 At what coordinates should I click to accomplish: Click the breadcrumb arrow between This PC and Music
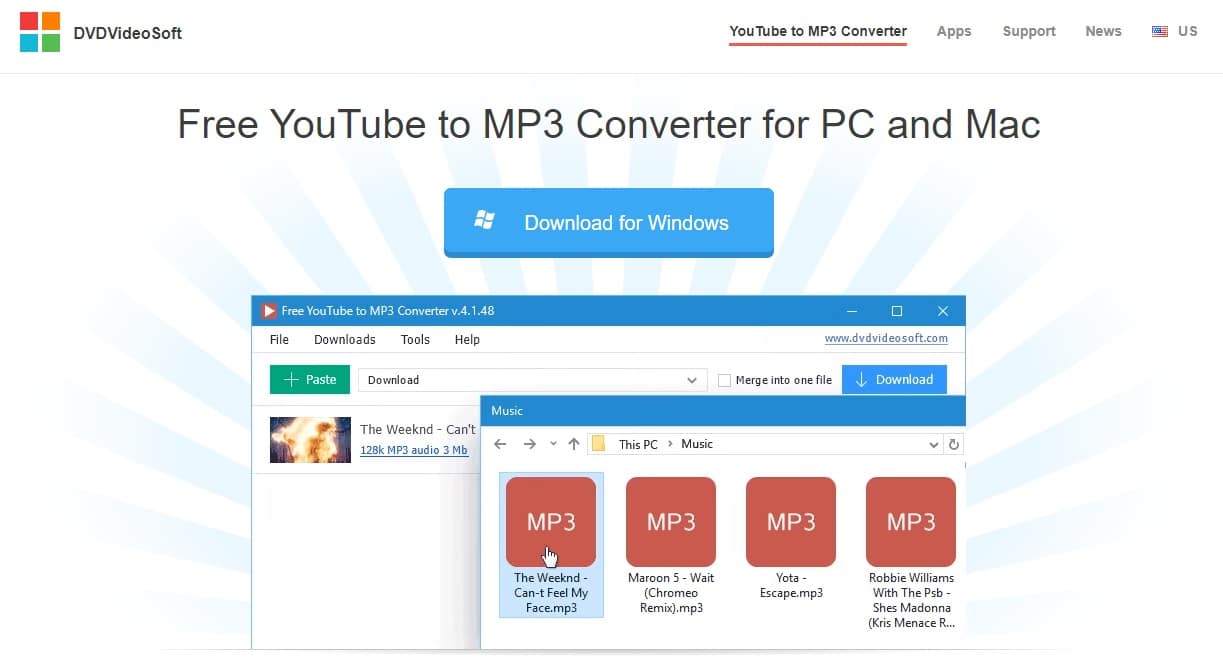(670, 444)
